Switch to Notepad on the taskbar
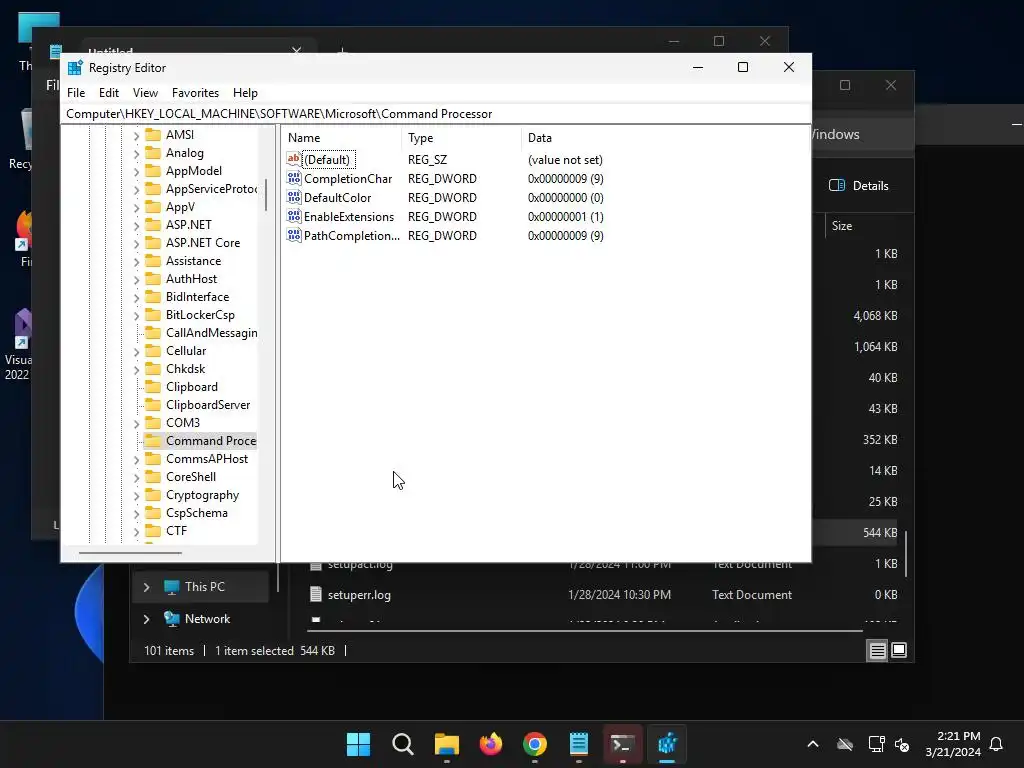Image resolution: width=1024 pixels, height=768 pixels. [x=579, y=744]
